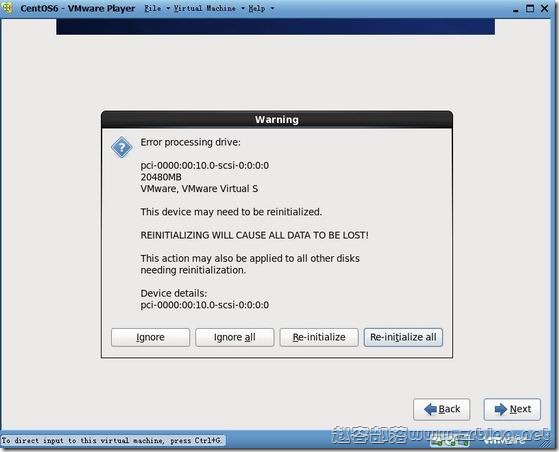The image size is (559, 452).
Task: Click the Ignore button
Action: [150, 337]
